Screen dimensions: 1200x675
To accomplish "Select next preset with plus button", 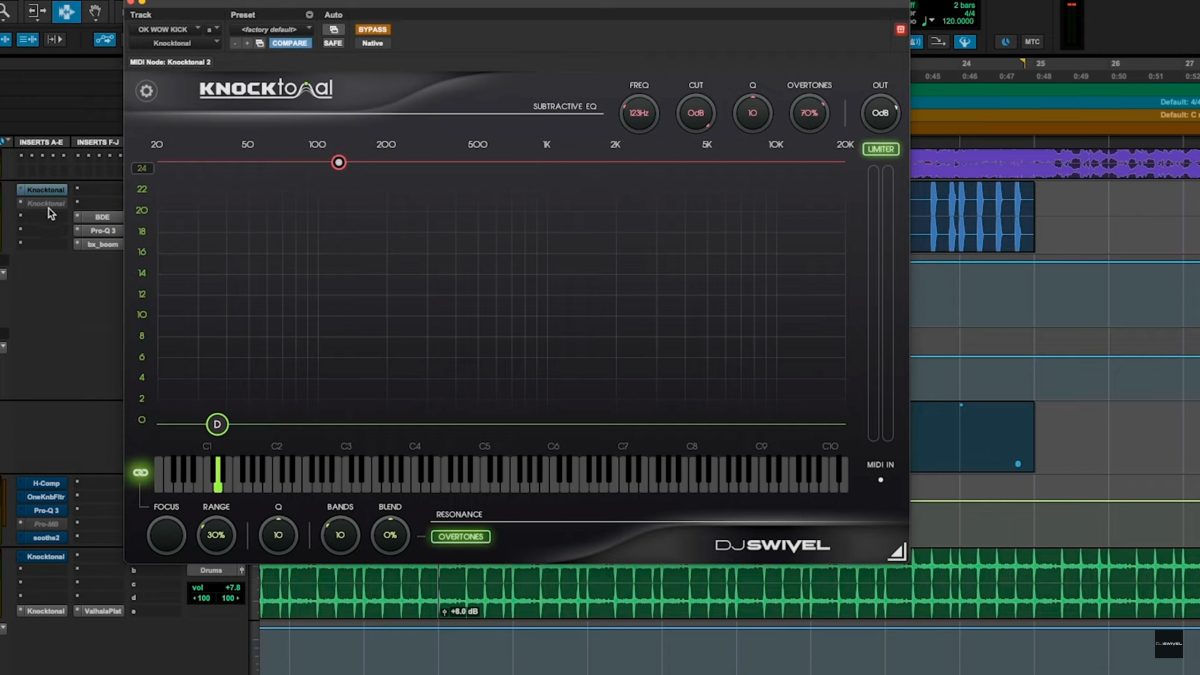I will click(247, 43).
